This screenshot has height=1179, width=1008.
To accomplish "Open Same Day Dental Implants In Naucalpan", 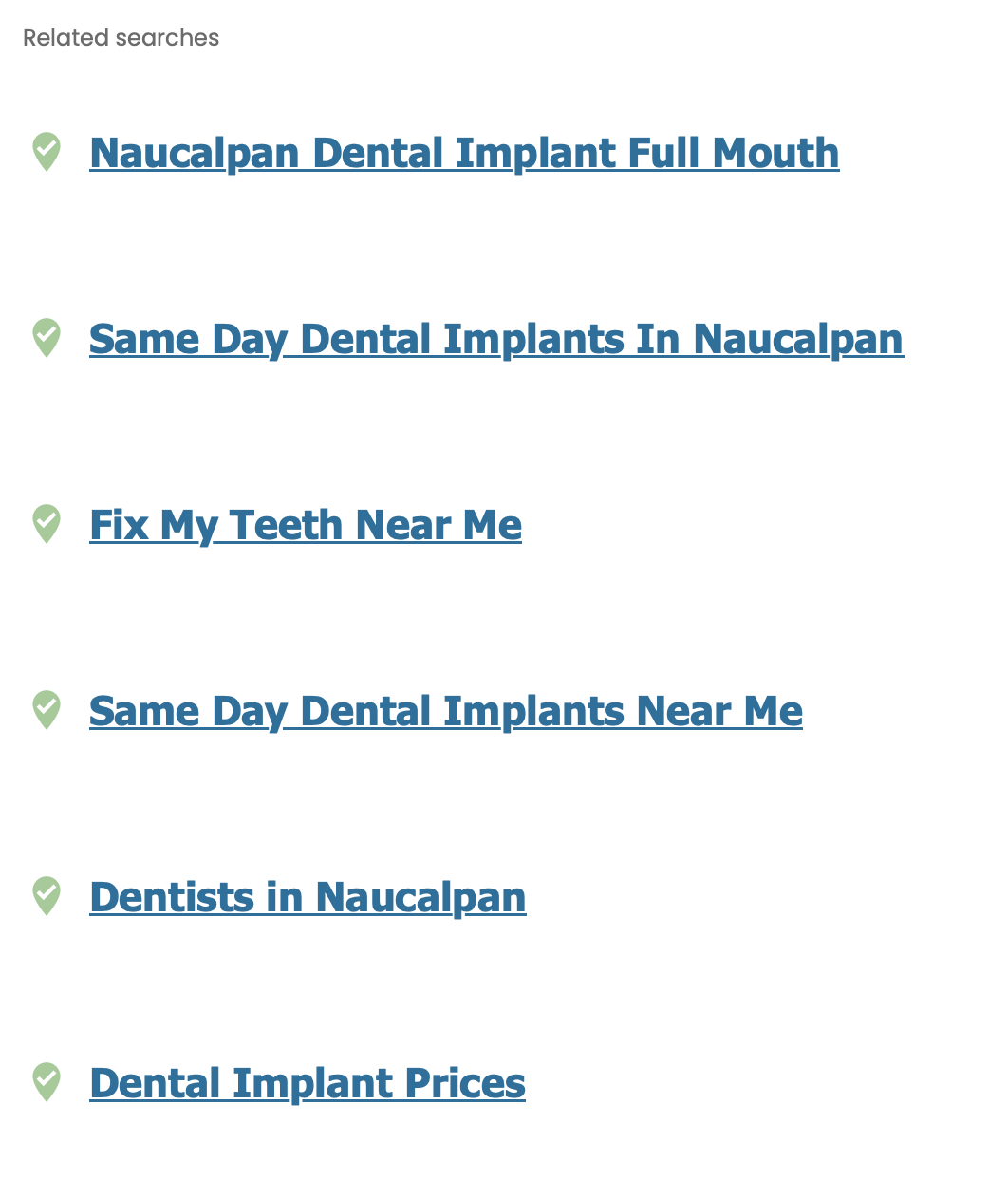I will (495, 339).
